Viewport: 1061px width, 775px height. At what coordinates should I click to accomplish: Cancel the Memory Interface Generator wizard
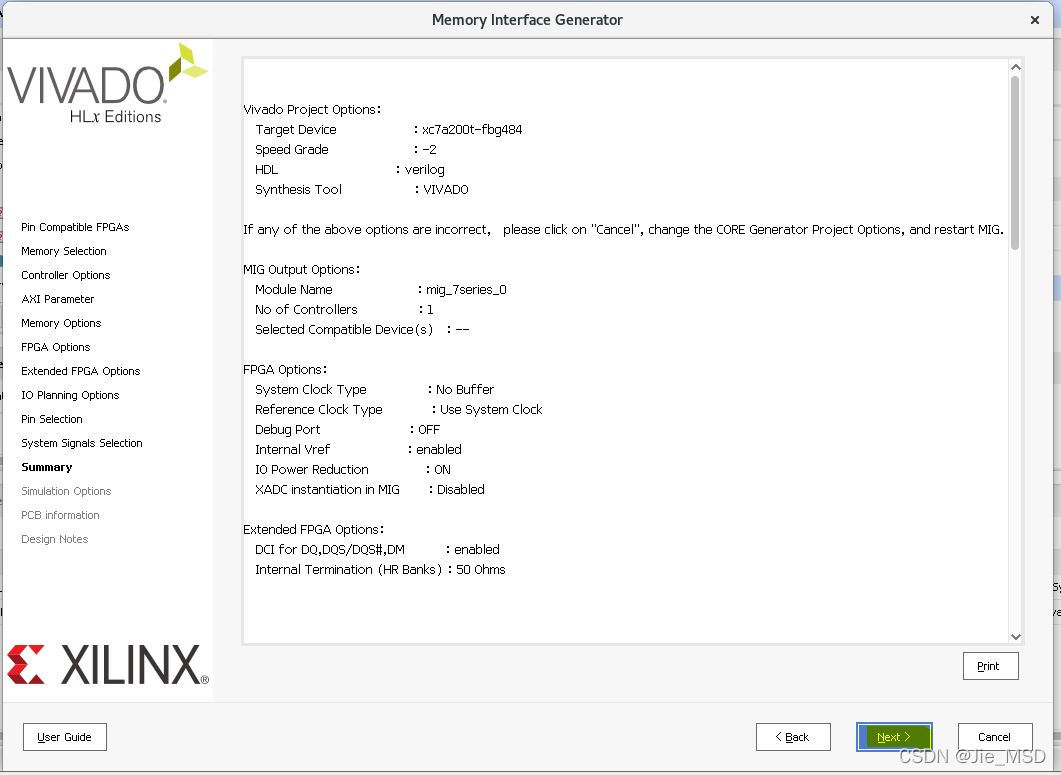pyautogui.click(x=994, y=736)
